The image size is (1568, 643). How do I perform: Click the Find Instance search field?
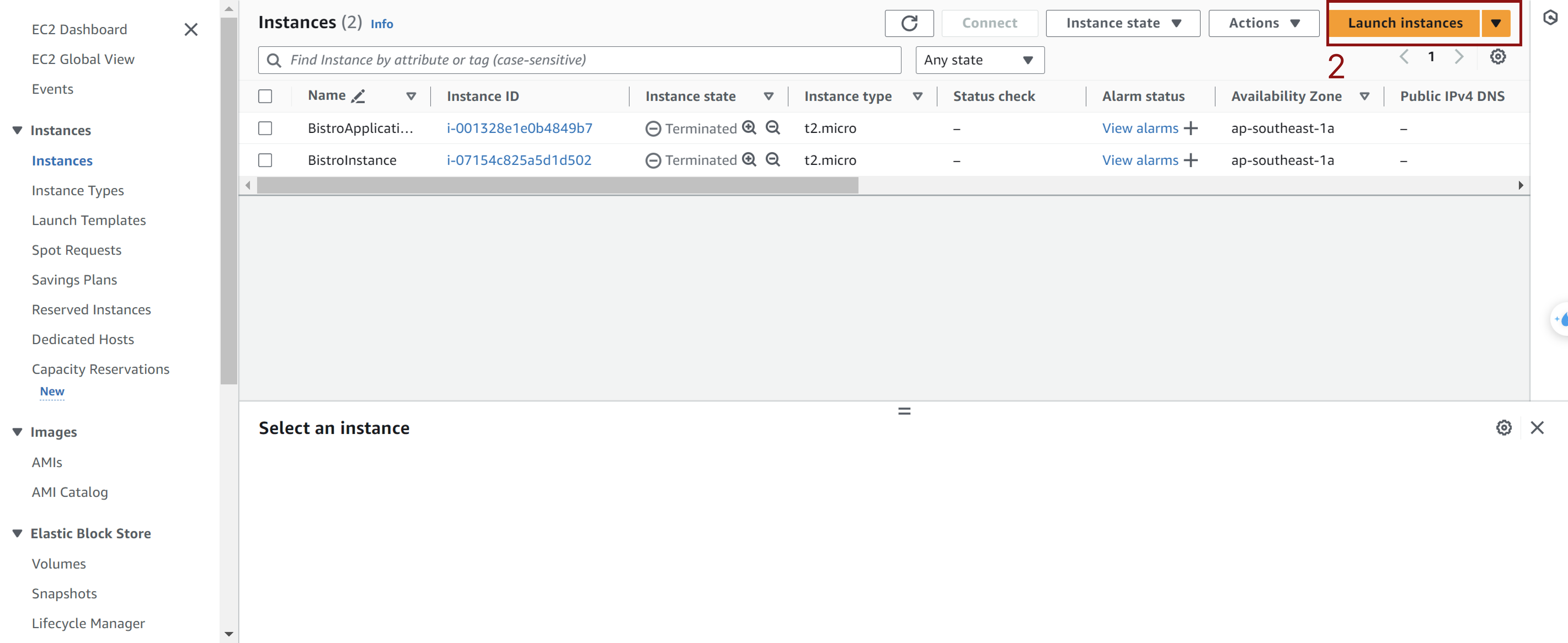point(580,60)
